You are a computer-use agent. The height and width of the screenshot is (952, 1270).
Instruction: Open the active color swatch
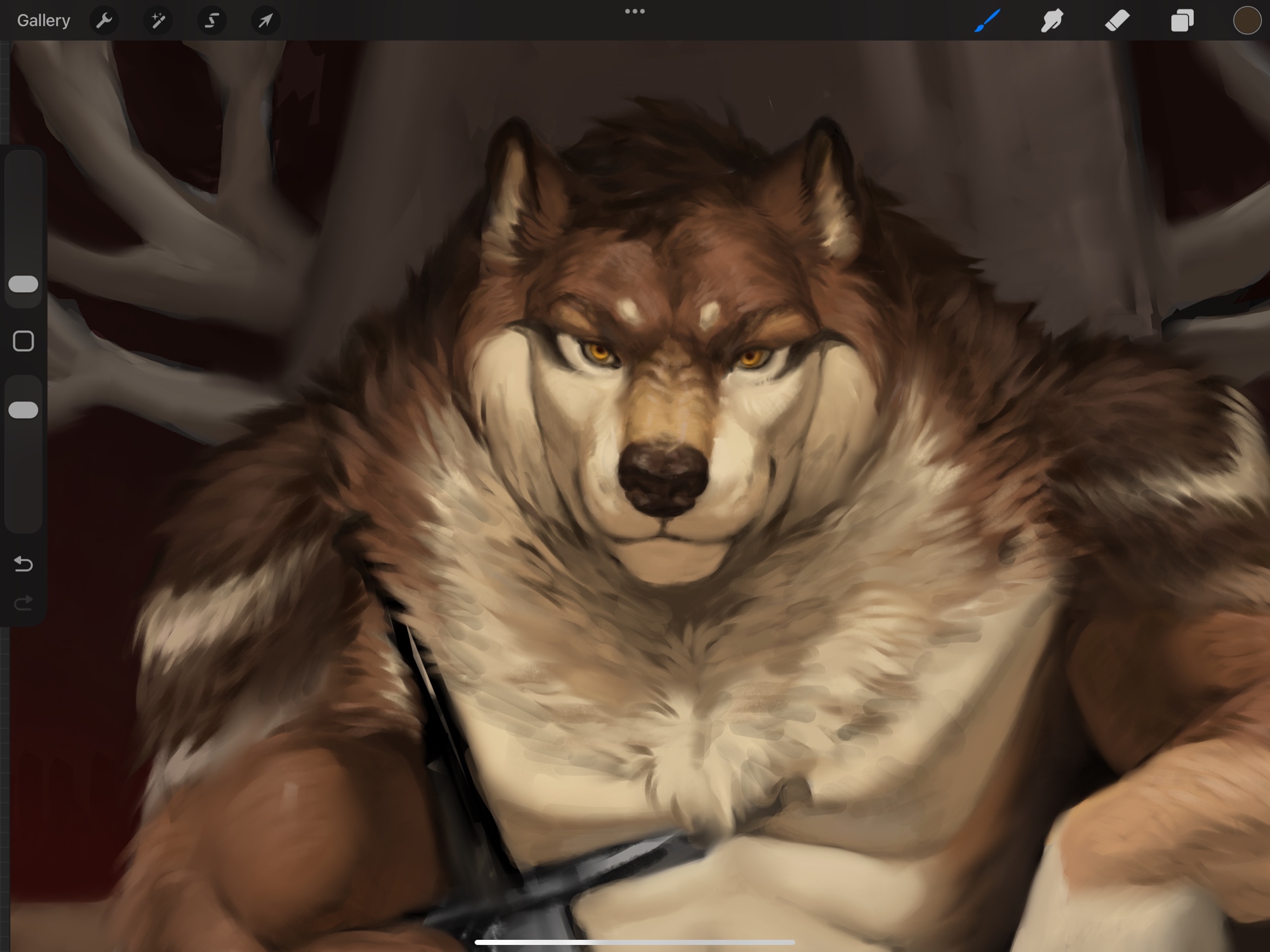pos(1247,21)
